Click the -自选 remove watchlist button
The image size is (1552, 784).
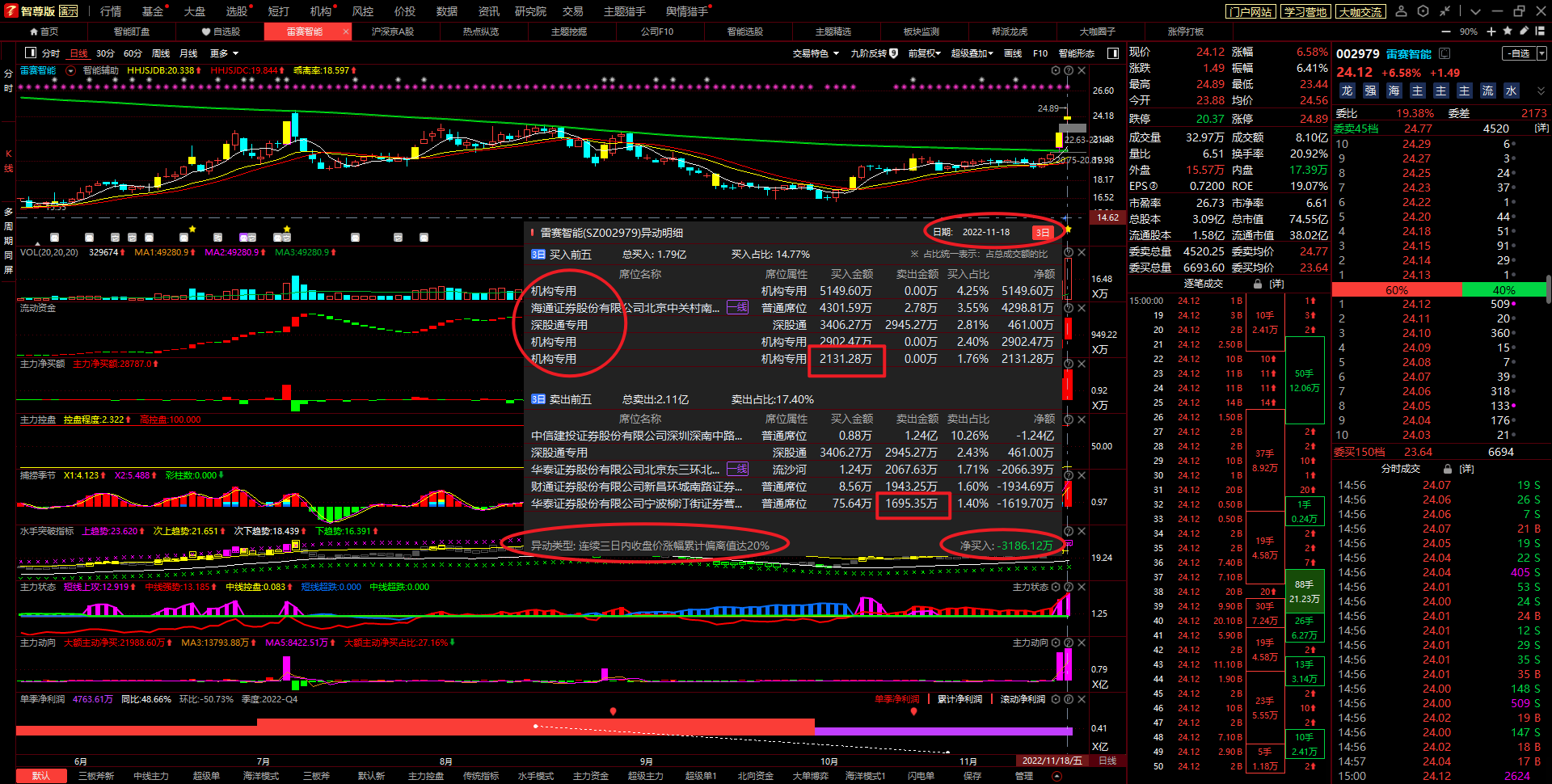coord(1519,53)
